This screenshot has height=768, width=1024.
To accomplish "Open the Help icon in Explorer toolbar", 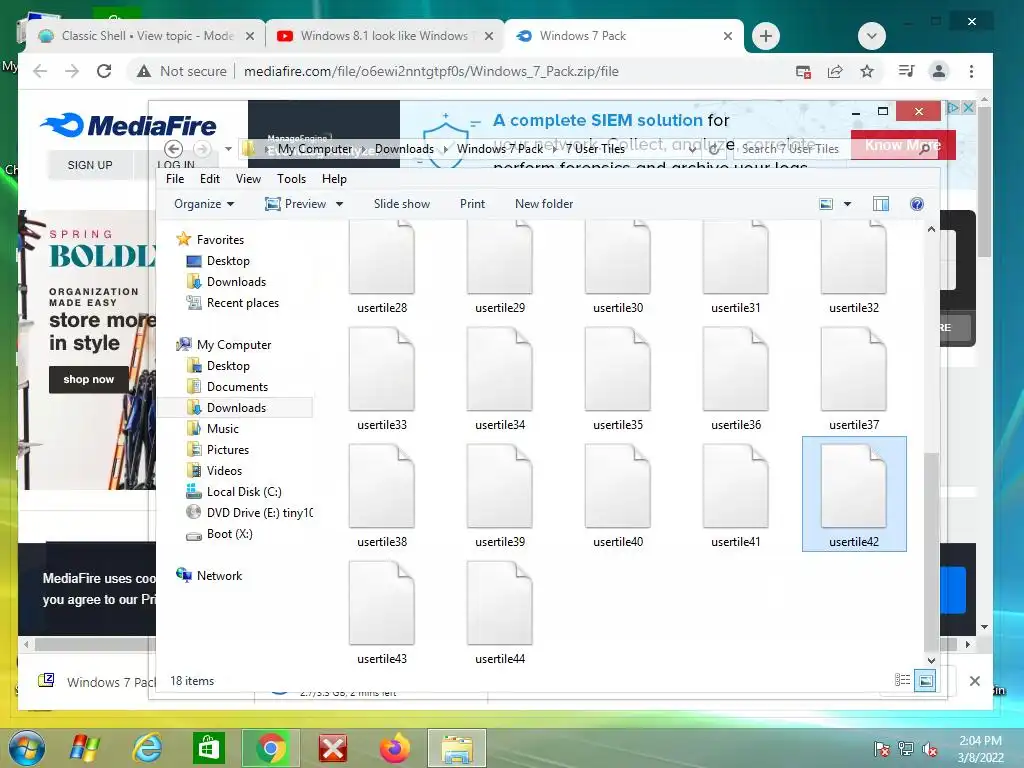I will point(916,204).
